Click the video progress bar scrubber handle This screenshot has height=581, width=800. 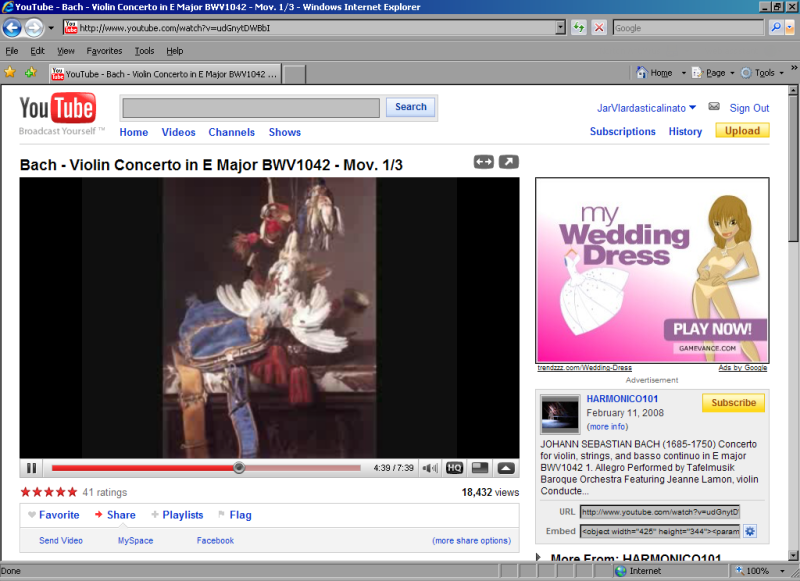coord(239,467)
